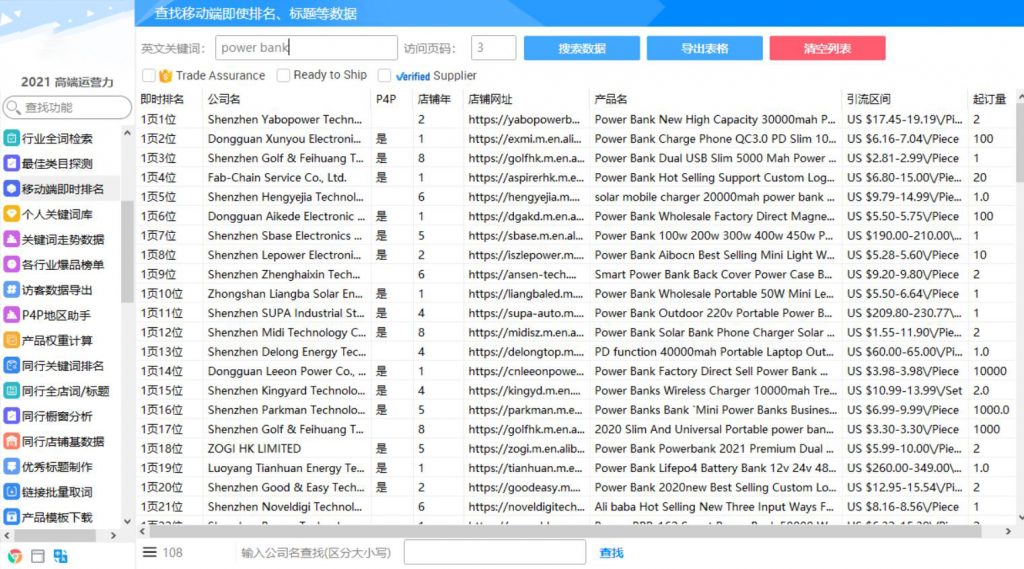Open 行业全词检索 sidebar icon
The height and width of the screenshot is (569, 1024).
(11, 138)
